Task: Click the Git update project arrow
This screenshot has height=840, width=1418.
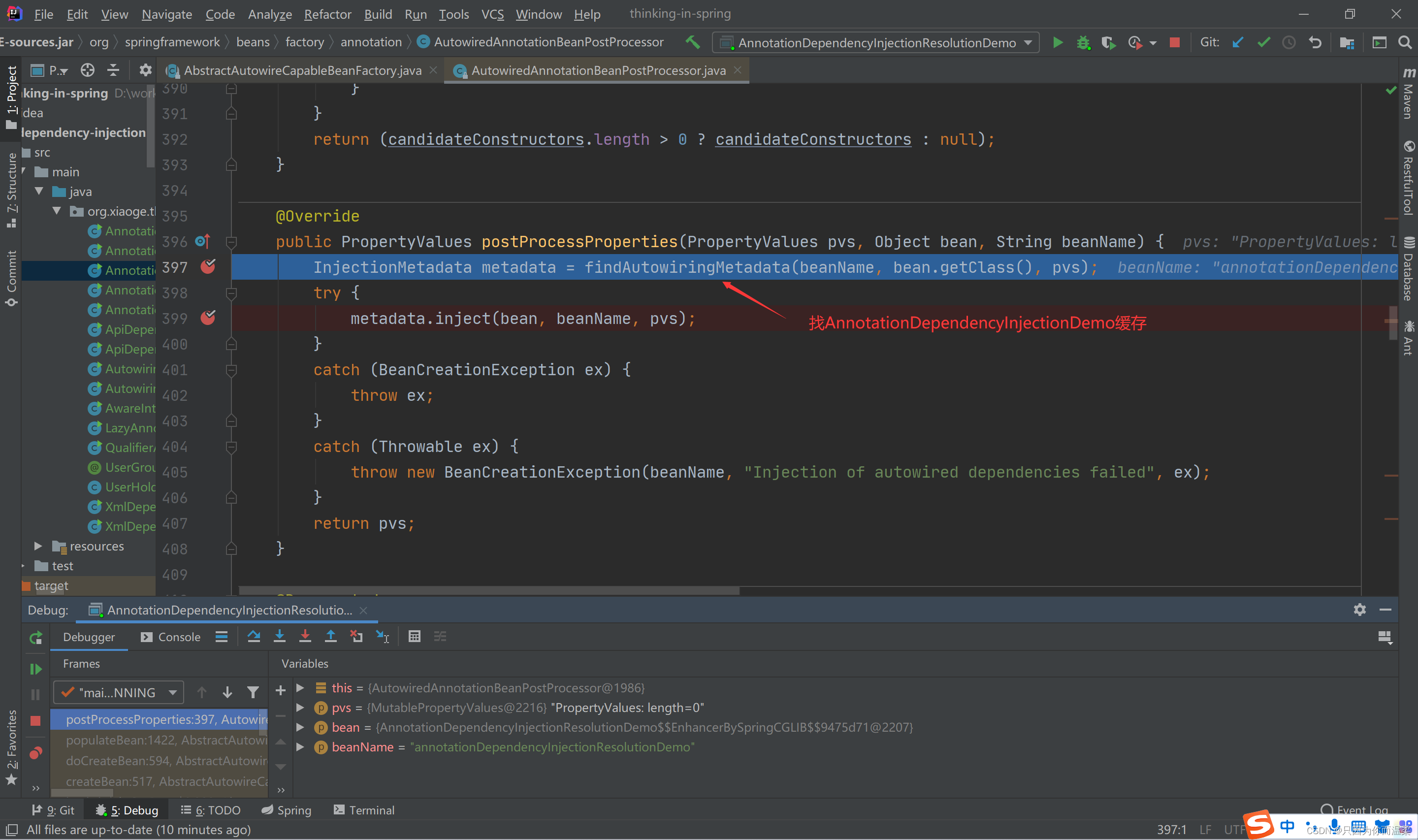Action: click(1238, 42)
